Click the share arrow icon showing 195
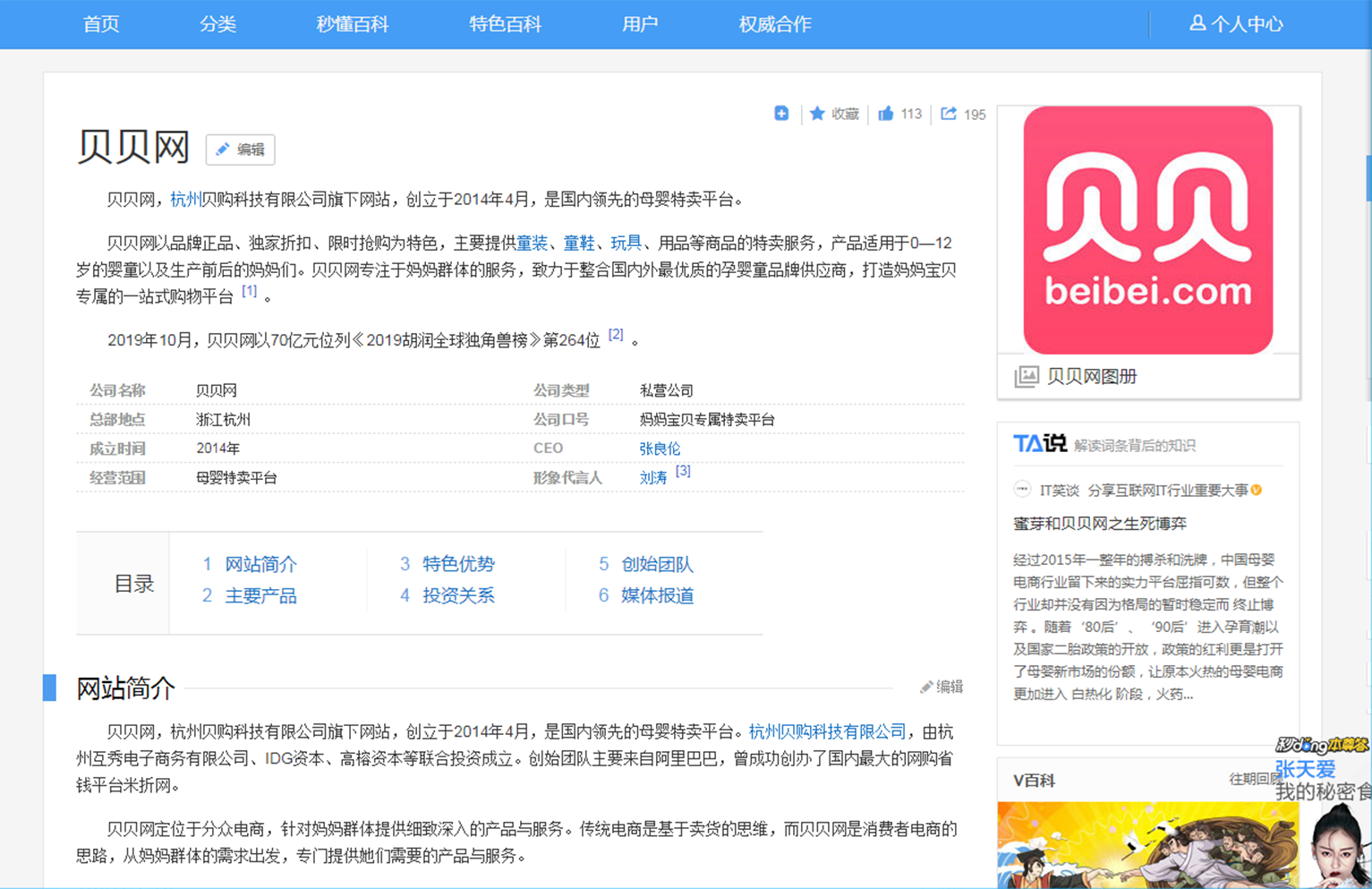 949,114
